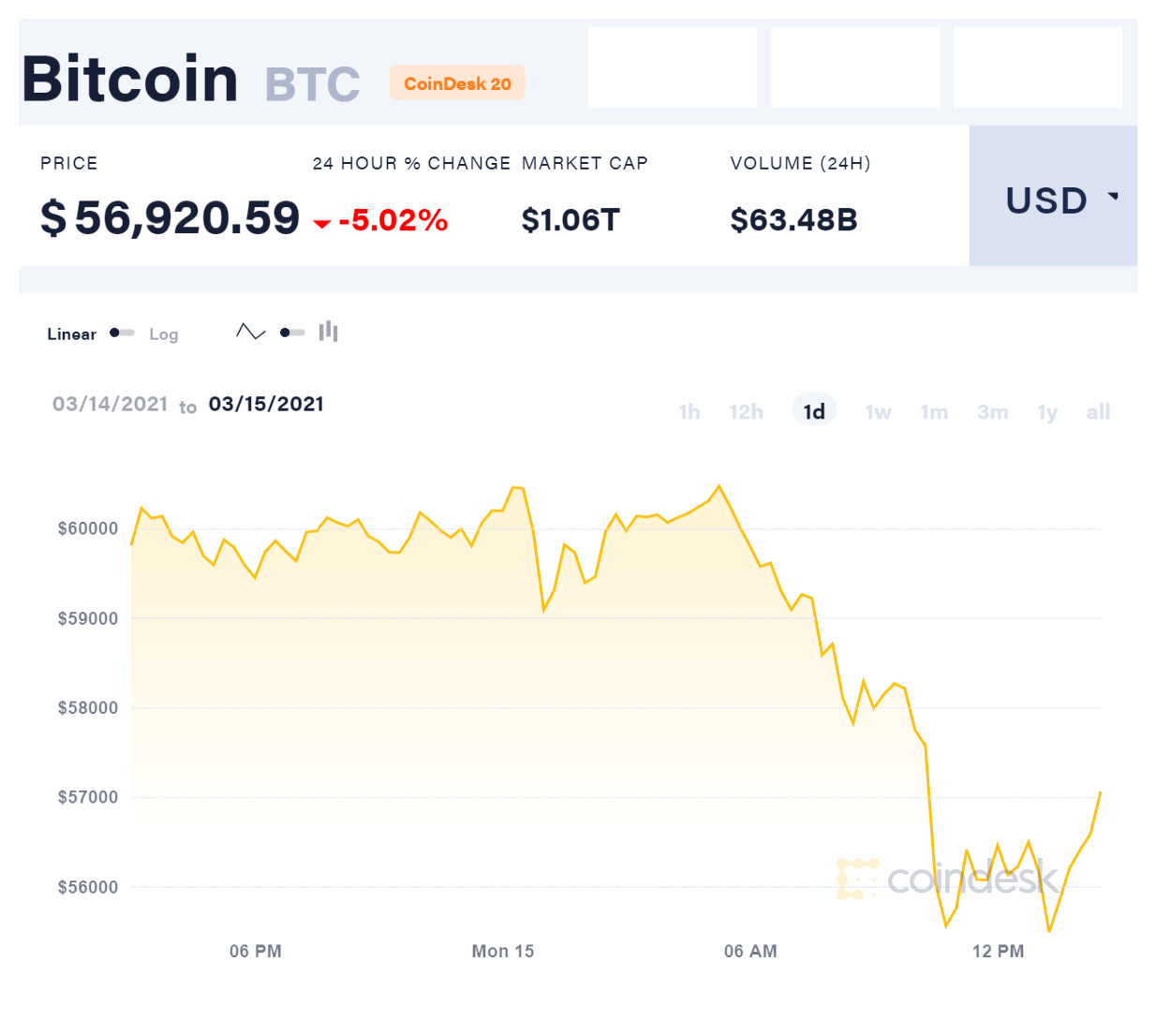Viewport: 1156px width, 1036px height.
Task: Select the 1d time range tab
Action: pos(814,411)
